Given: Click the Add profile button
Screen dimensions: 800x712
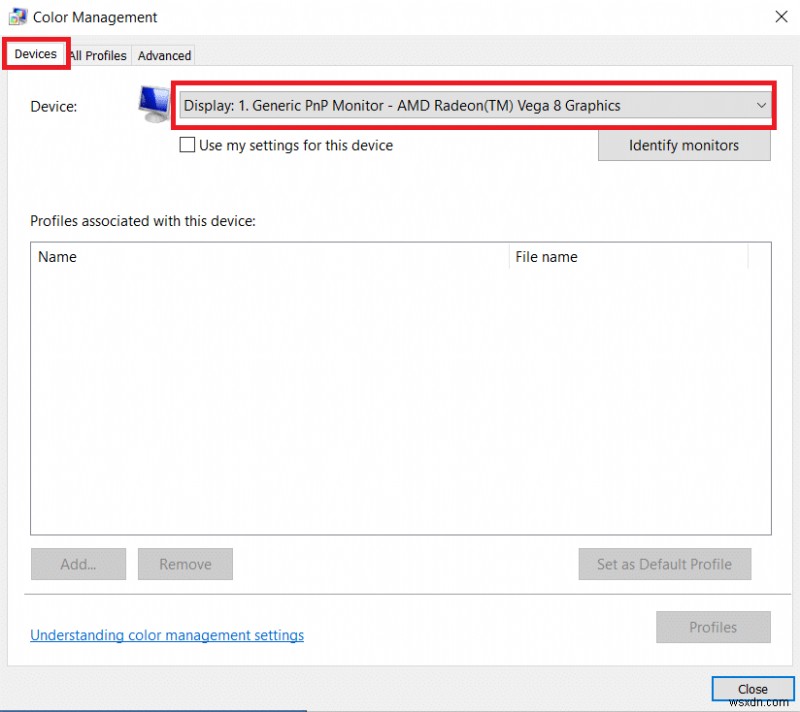Looking at the screenshot, I should (x=78, y=563).
